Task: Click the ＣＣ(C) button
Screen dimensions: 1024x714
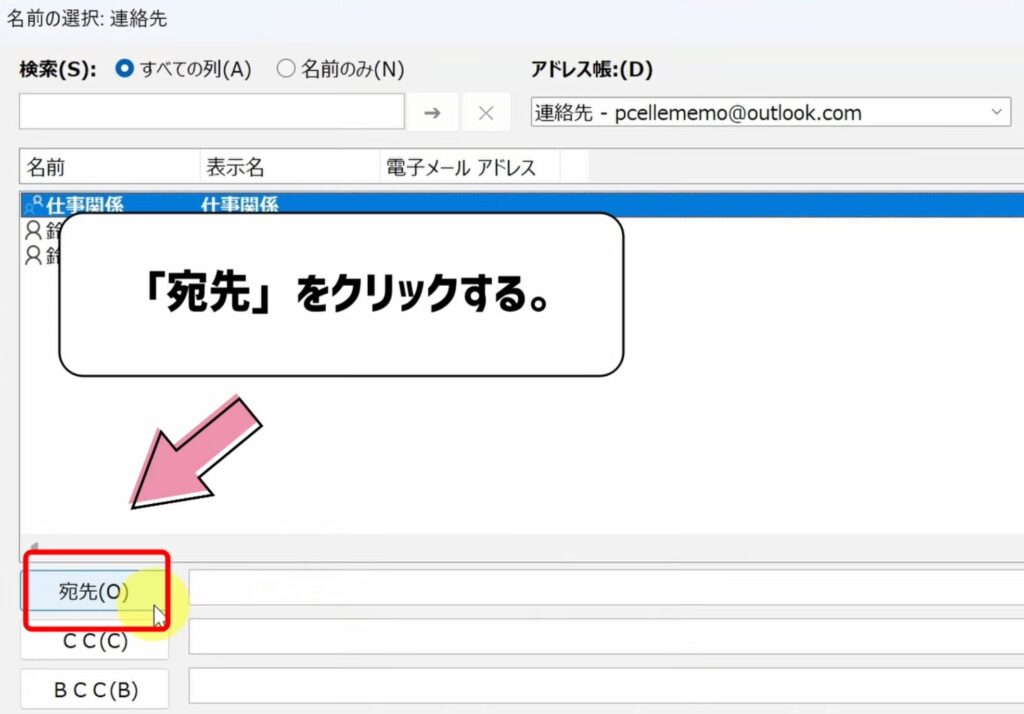Action: coord(94,641)
